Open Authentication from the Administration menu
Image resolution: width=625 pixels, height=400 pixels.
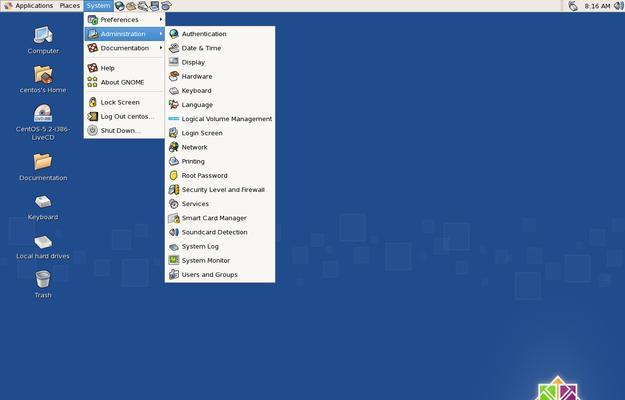tap(220, 34)
